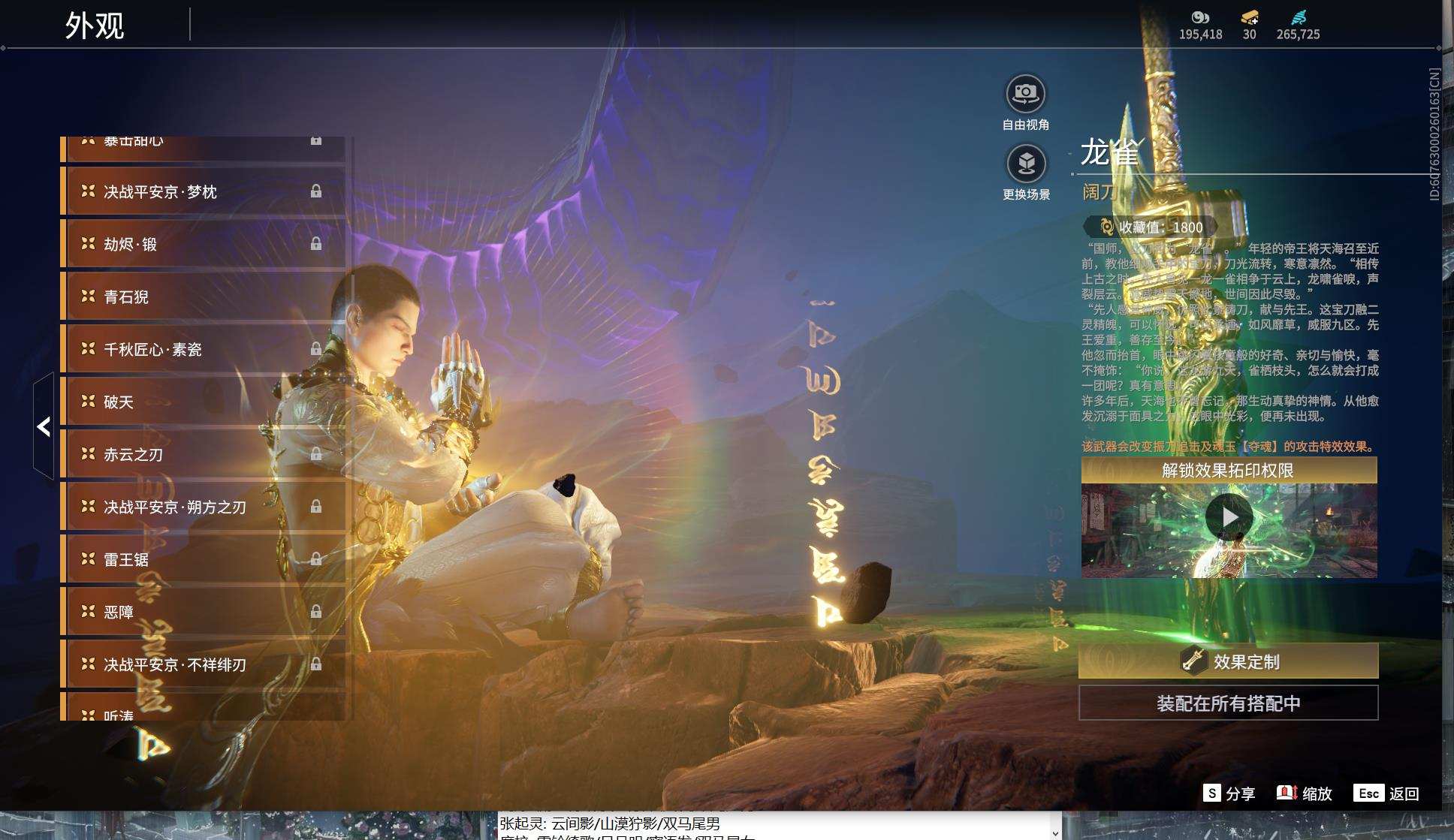Click the S 分享 share button
This screenshot has width=1454, height=840.
(x=1229, y=793)
